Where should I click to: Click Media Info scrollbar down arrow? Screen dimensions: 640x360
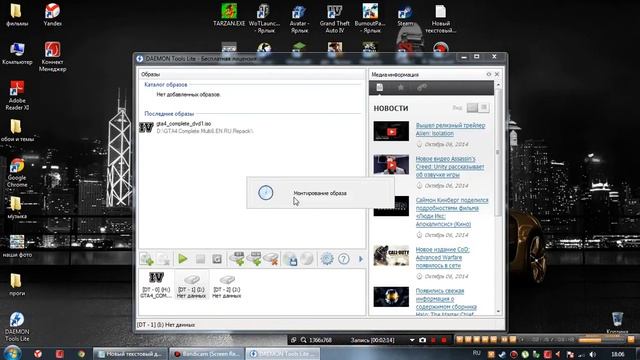tap(498, 311)
